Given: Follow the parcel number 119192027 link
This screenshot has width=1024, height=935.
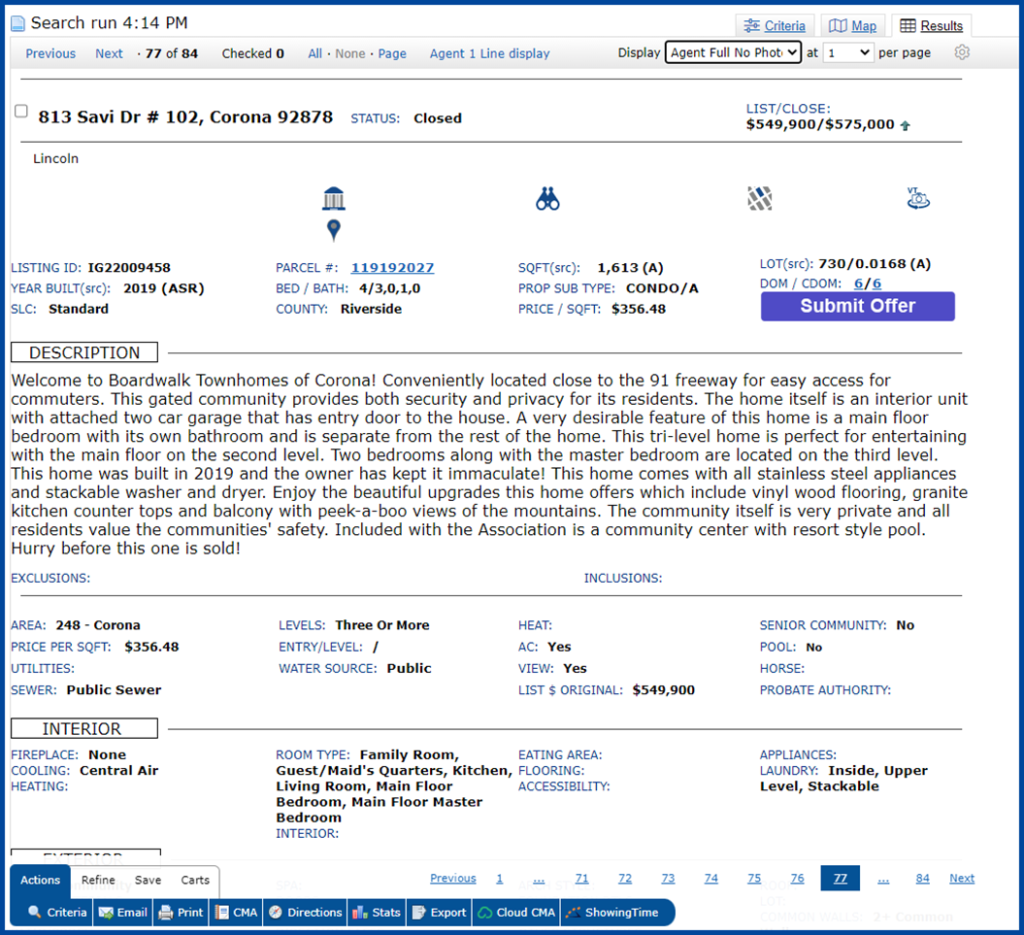Looking at the screenshot, I should click(392, 267).
